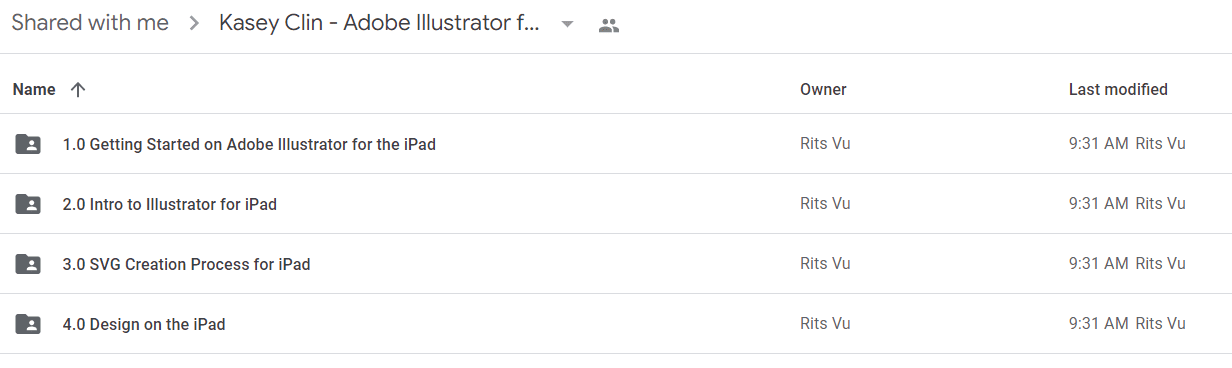This screenshot has height=368, width=1232.
Task: Click owner Rits Vu in the 3.0 SVG row
Action: point(825,264)
